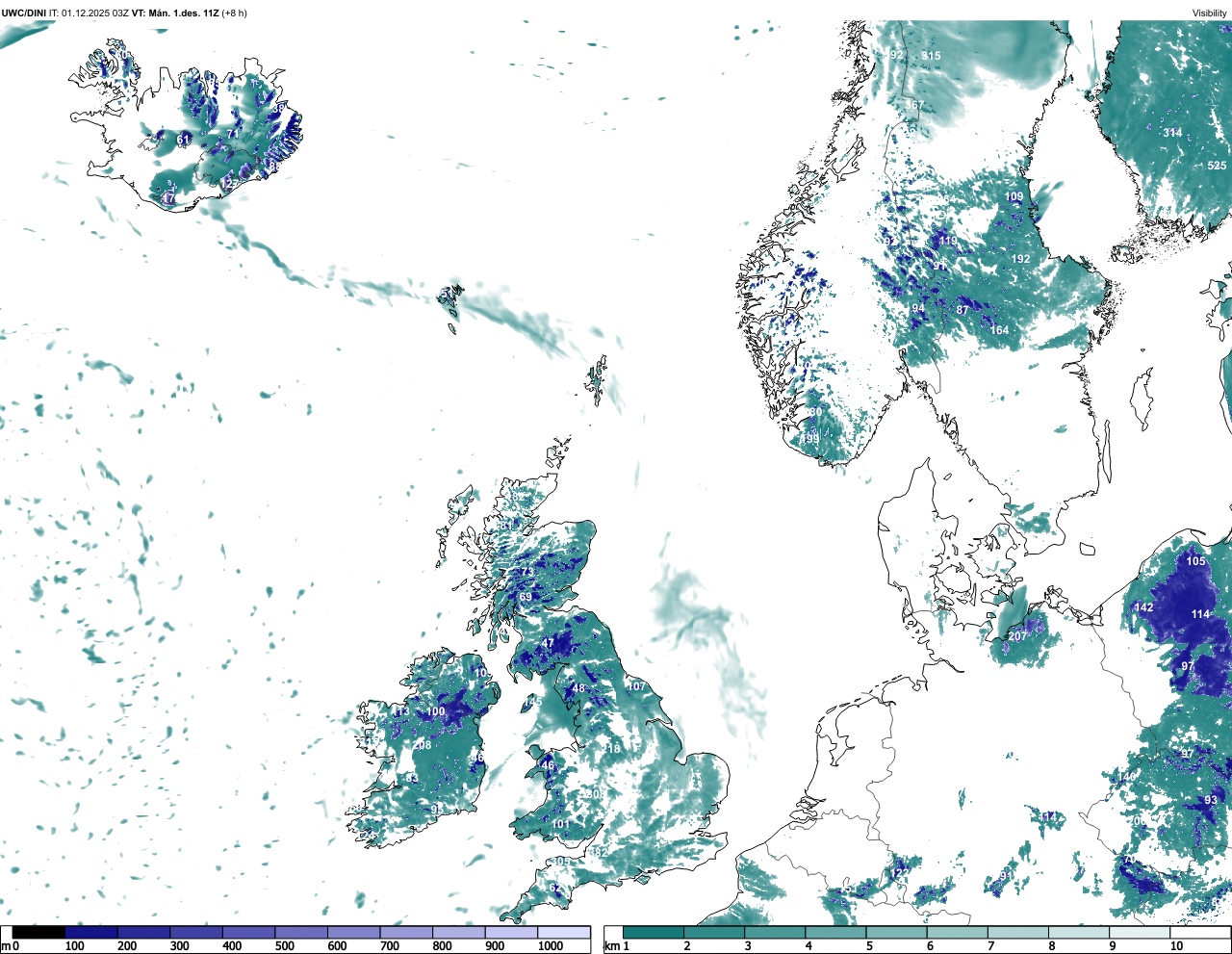
Task: Click the 'UWC/DINI' model header text
Action: pos(23,13)
